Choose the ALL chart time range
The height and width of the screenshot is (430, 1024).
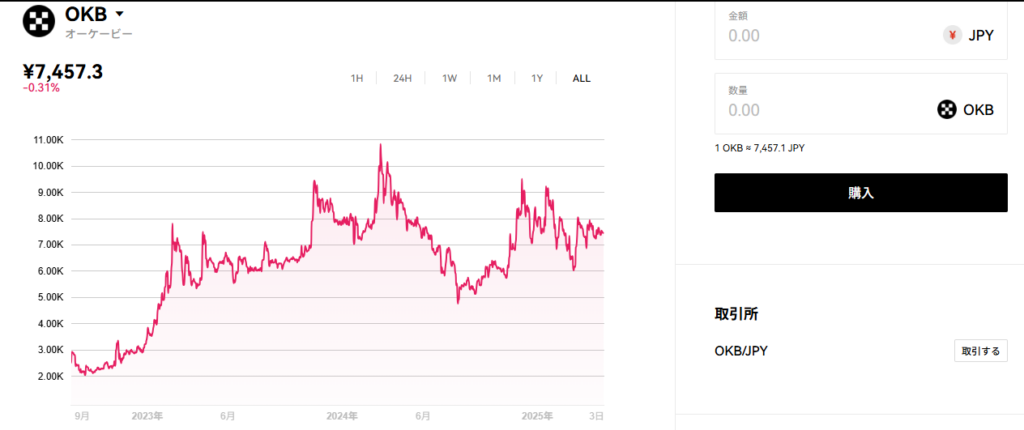pos(581,78)
